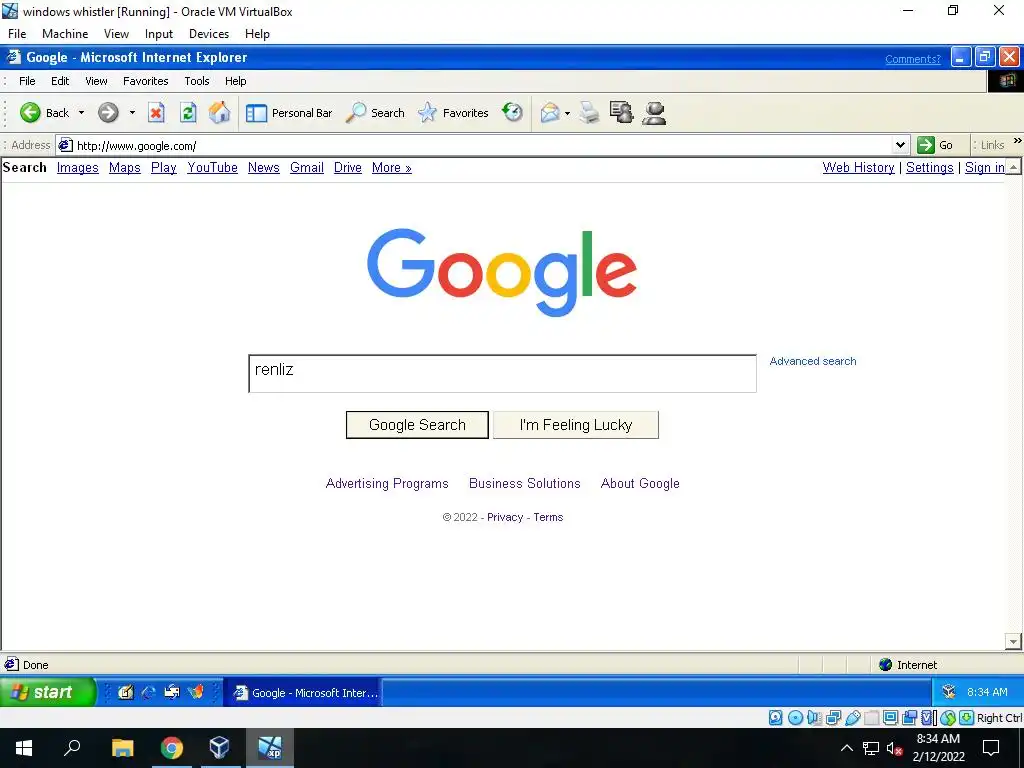The height and width of the screenshot is (768, 1024).
Task: Expand the Forward button history dropdown arrow
Action: coord(132,113)
